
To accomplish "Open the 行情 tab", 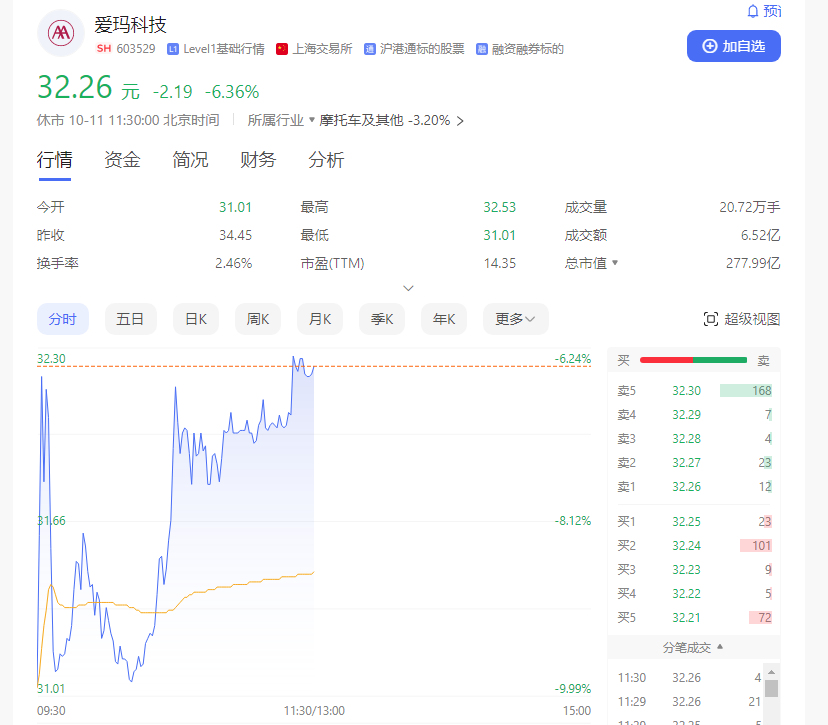I will [x=54, y=160].
